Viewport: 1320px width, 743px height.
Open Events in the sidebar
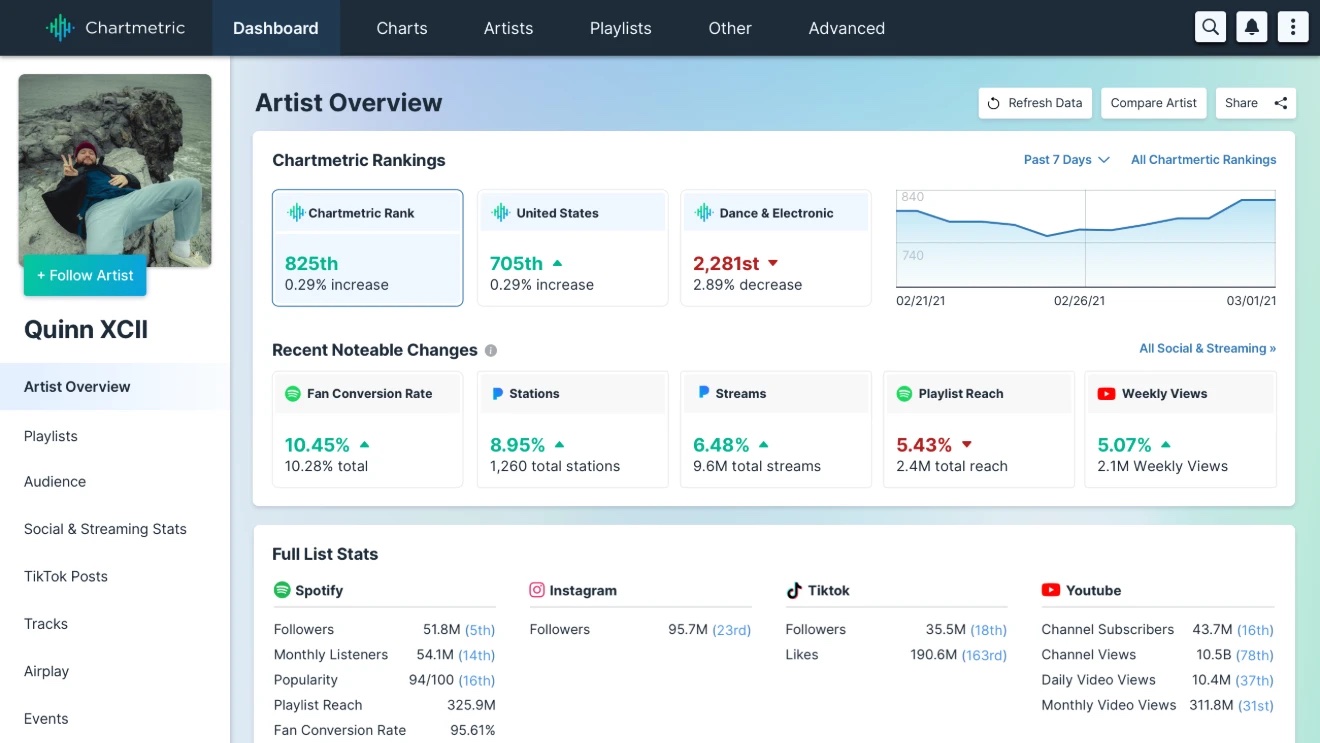(x=46, y=719)
